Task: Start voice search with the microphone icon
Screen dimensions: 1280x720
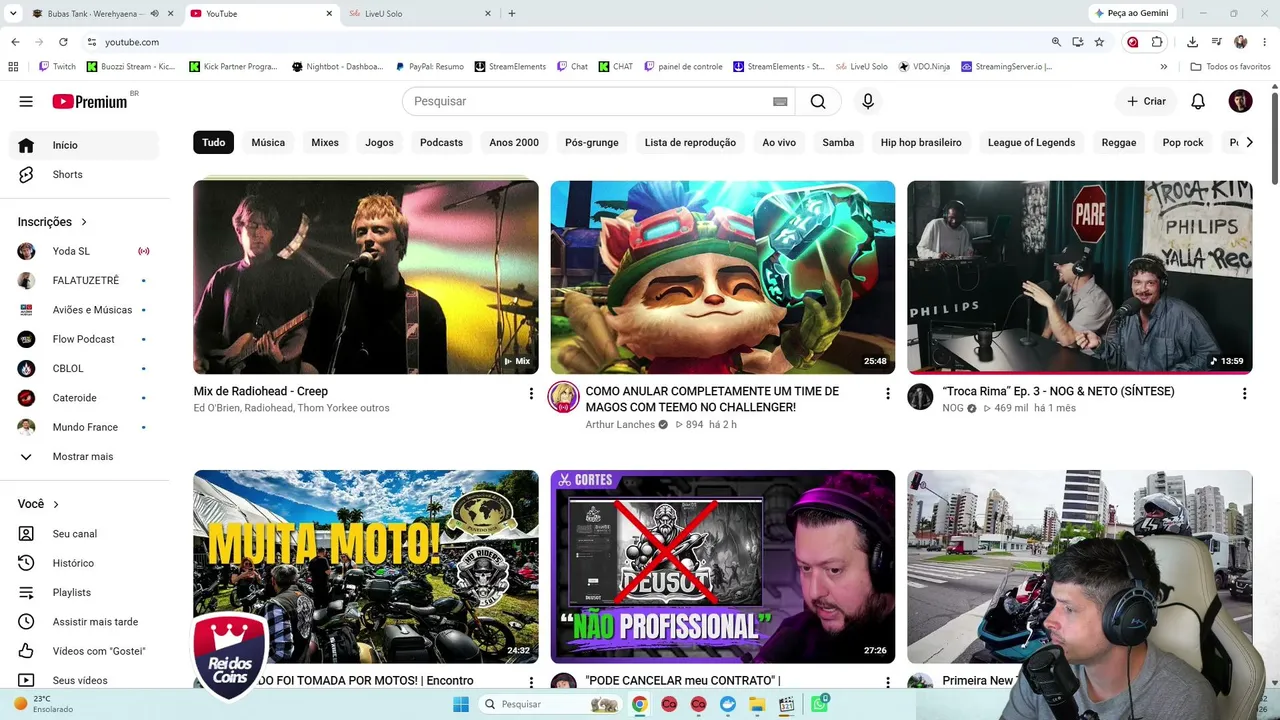Action: point(868,101)
